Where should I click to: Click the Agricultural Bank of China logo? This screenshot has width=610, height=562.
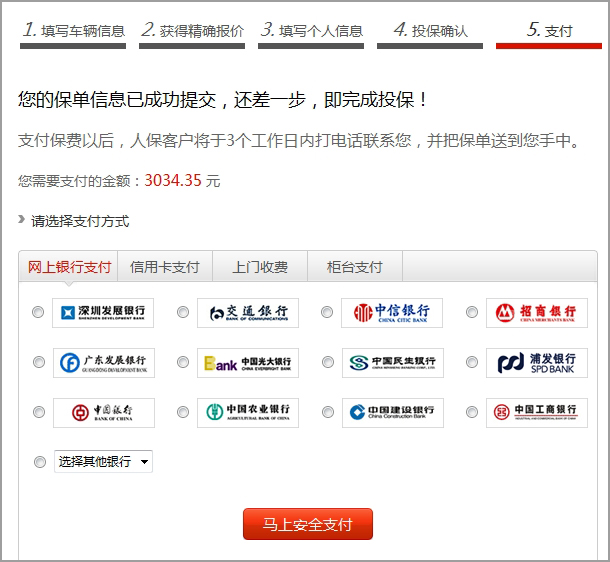tap(248, 412)
